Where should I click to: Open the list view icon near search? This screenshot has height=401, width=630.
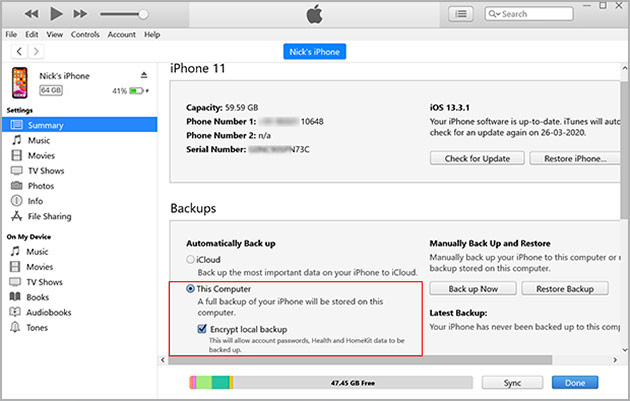click(461, 14)
